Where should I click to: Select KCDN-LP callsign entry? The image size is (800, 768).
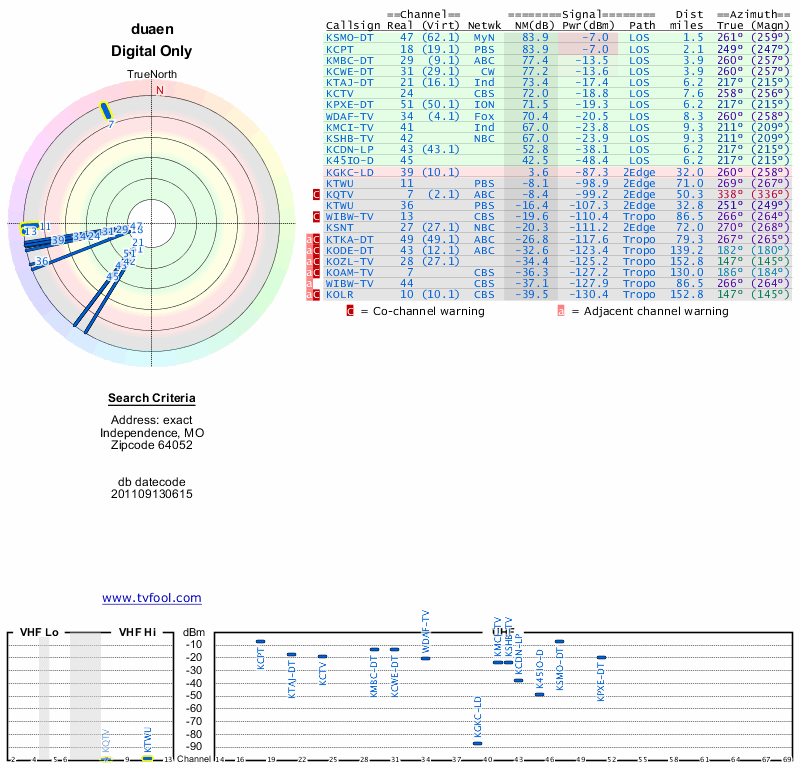coord(349,150)
